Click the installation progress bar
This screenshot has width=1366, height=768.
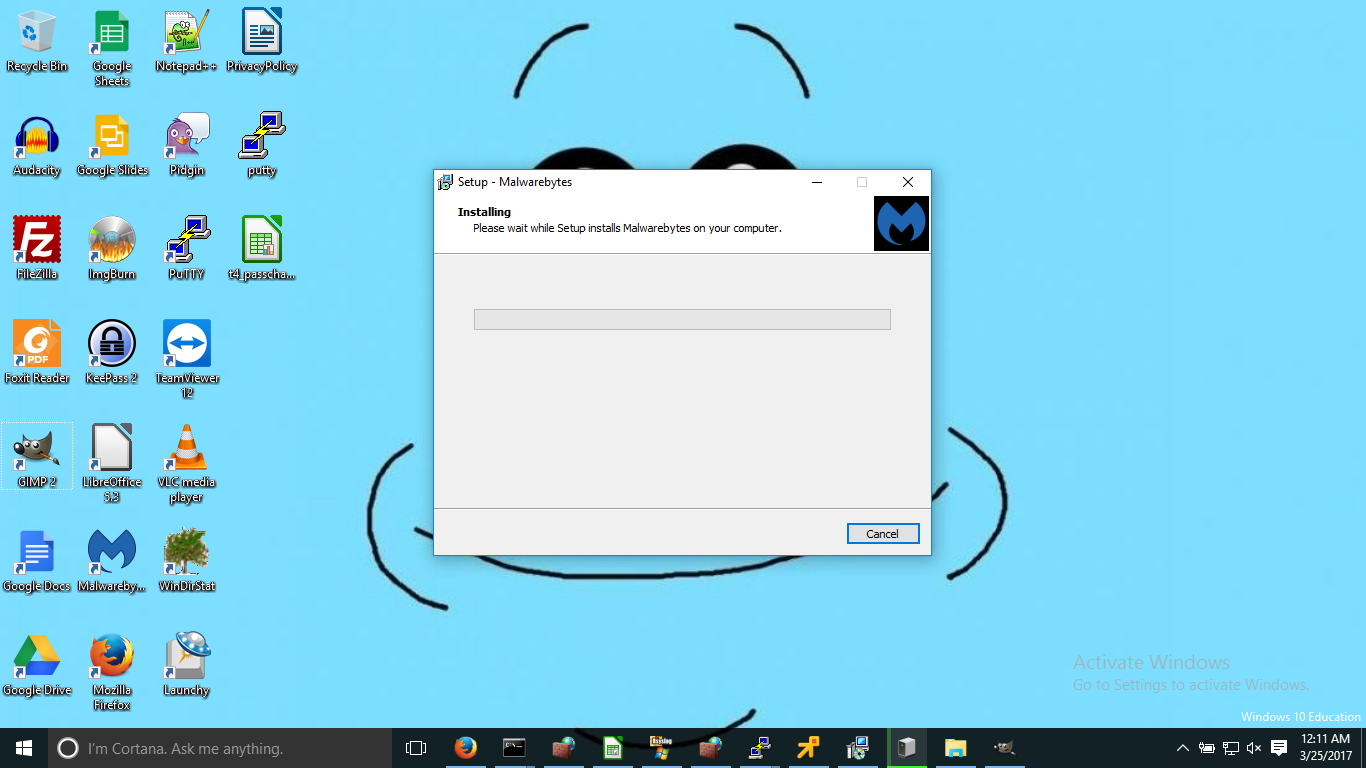pos(682,319)
